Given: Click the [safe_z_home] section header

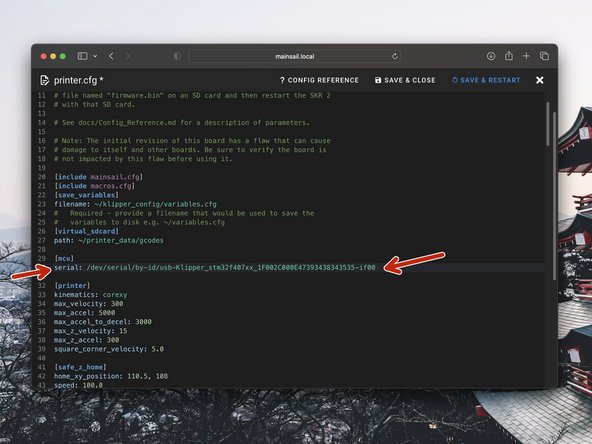Looking at the screenshot, I should click(x=80, y=367).
